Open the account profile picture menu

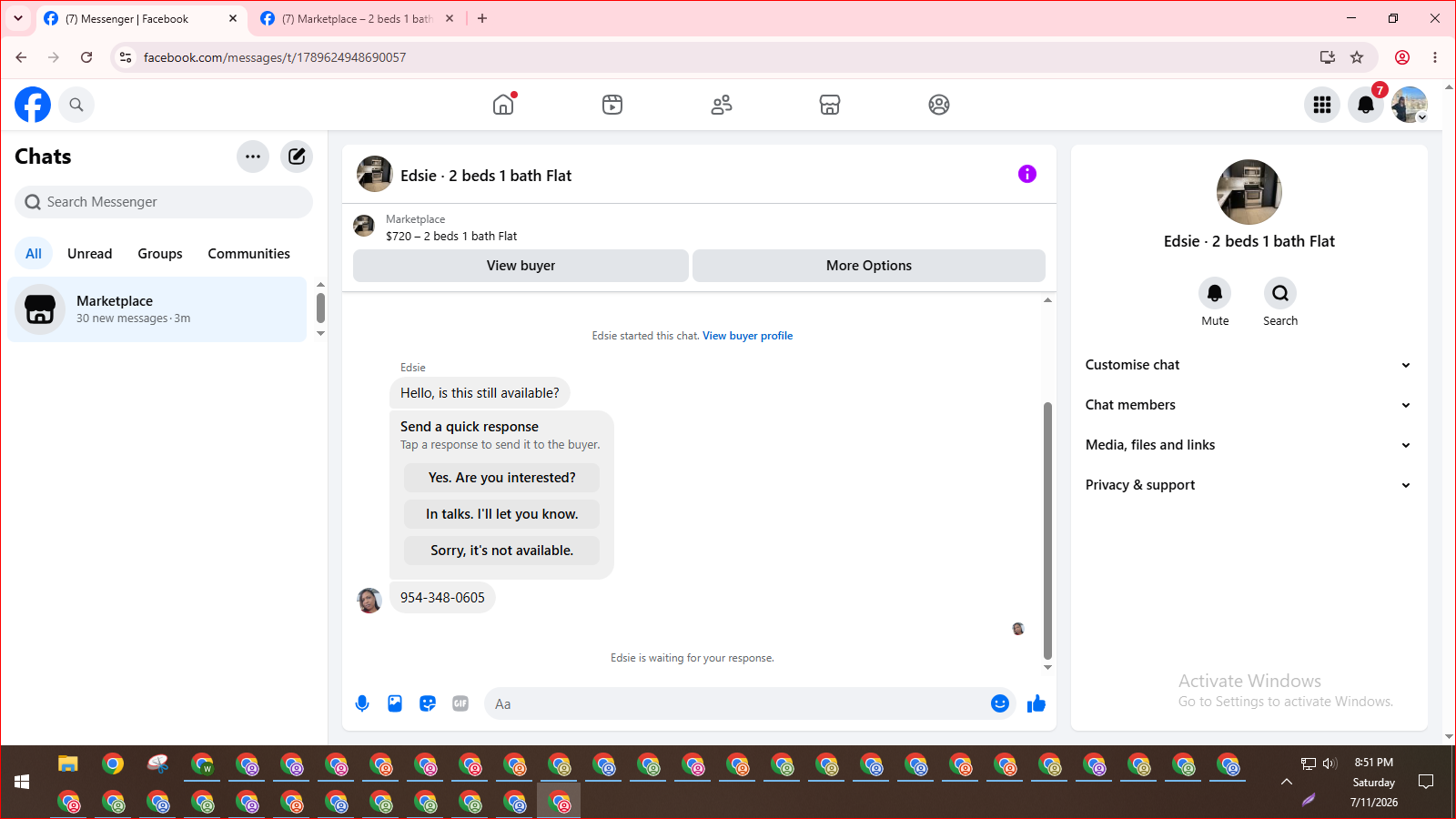coord(1410,105)
